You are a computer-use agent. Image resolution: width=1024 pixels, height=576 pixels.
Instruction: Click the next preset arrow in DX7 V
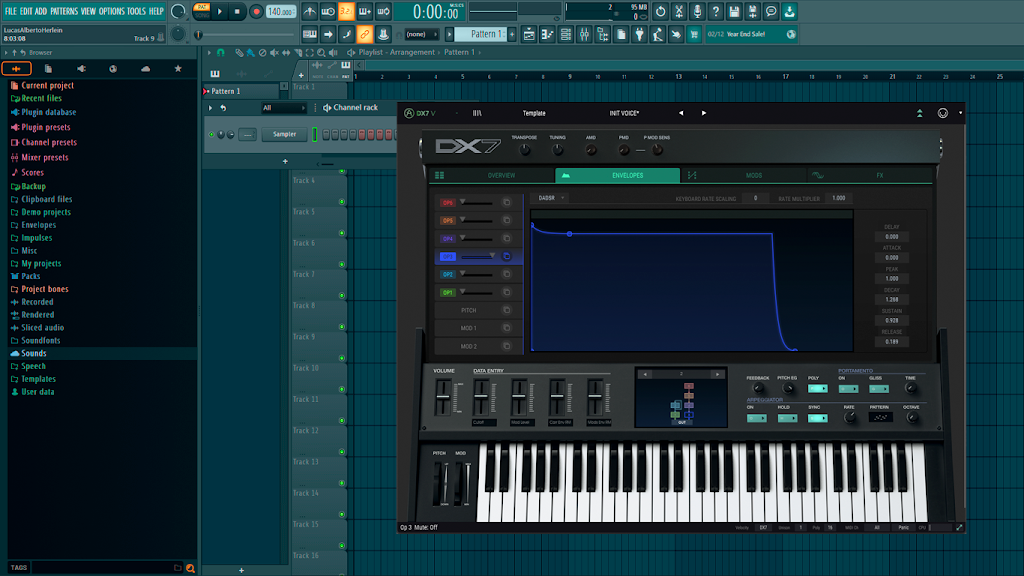704,113
